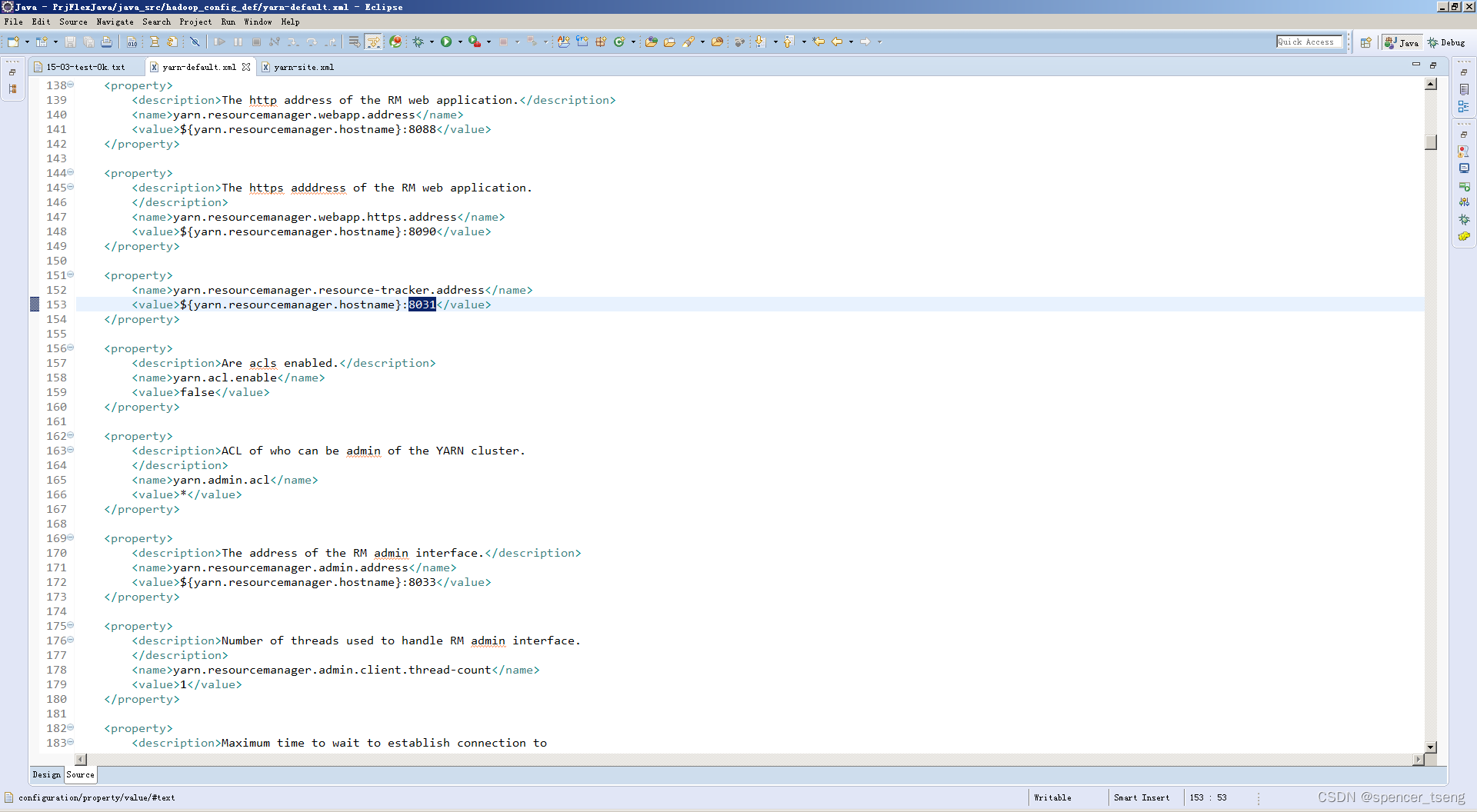
Task: Open the Run button dropdown arrow
Action: point(461,42)
